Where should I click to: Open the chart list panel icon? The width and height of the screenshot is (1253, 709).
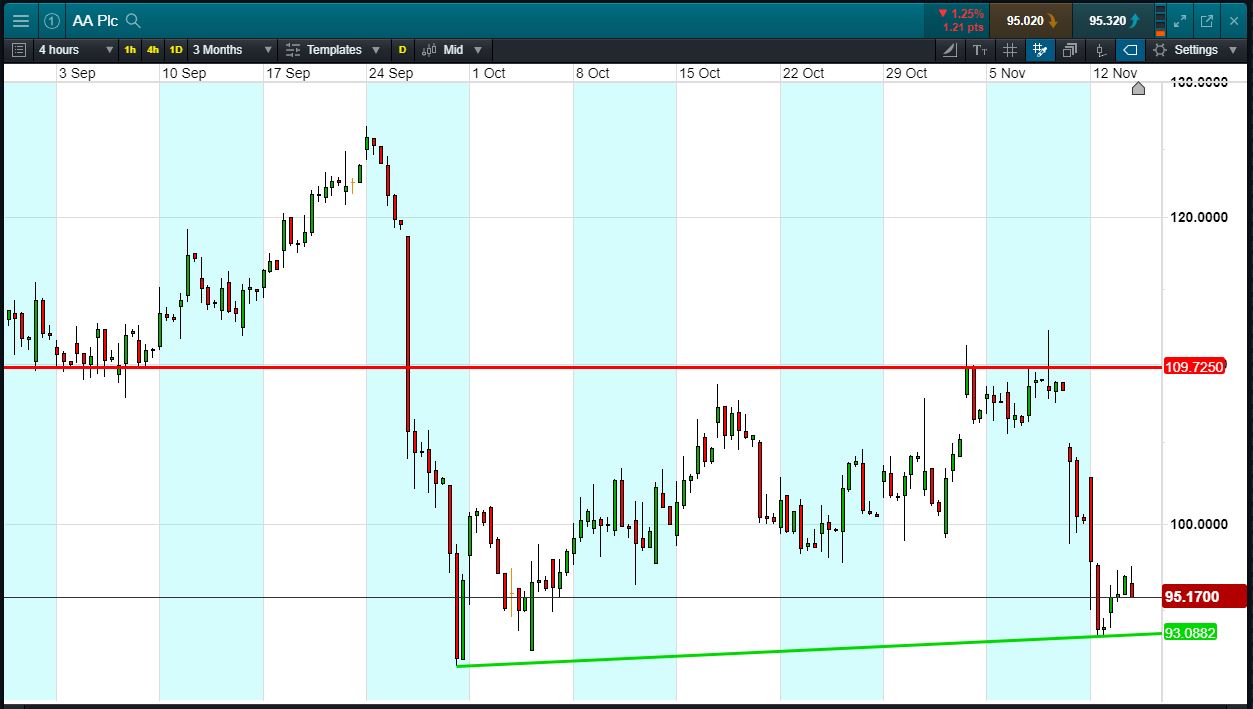(x=19, y=50)
